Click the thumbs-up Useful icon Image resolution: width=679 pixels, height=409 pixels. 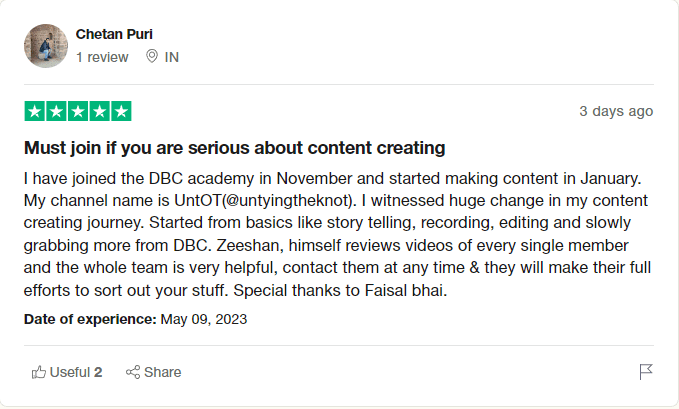point(39,372)
